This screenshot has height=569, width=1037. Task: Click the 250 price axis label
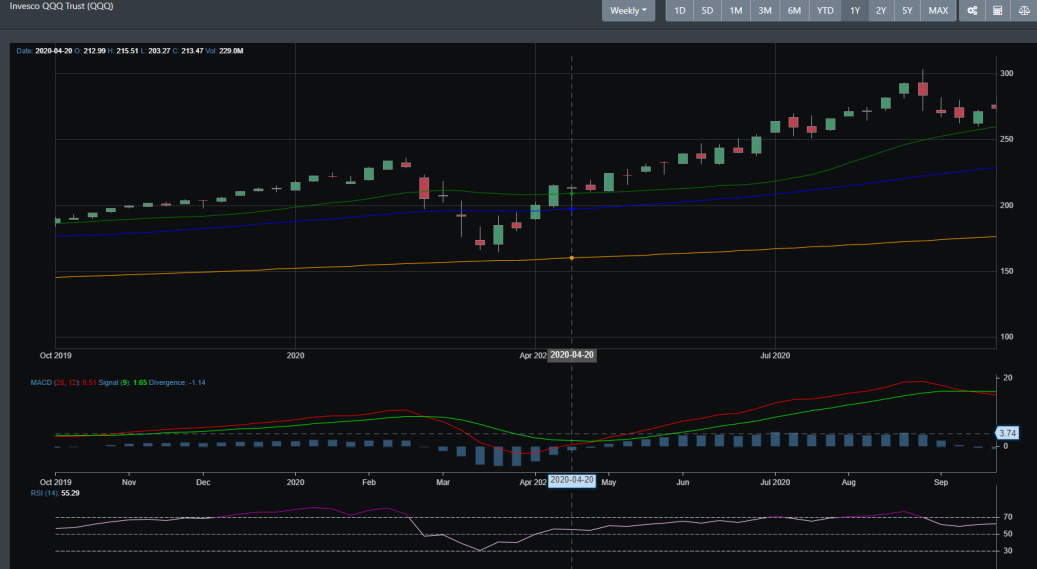1007,140
